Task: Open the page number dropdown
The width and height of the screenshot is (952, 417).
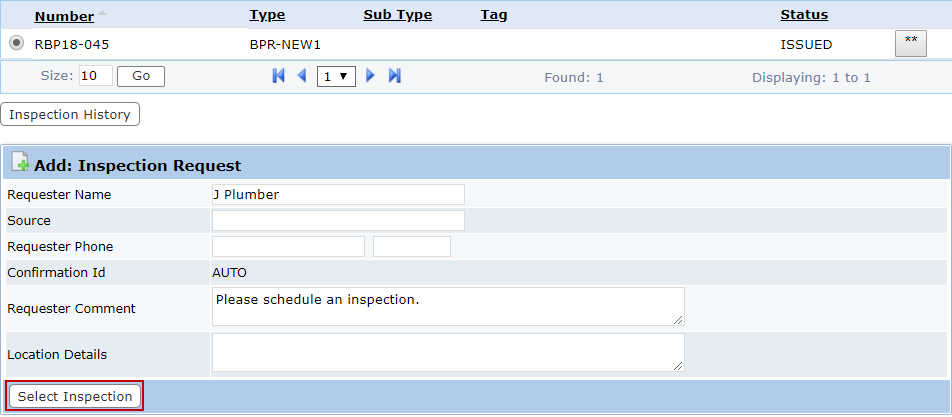Action: pos(336,76)
